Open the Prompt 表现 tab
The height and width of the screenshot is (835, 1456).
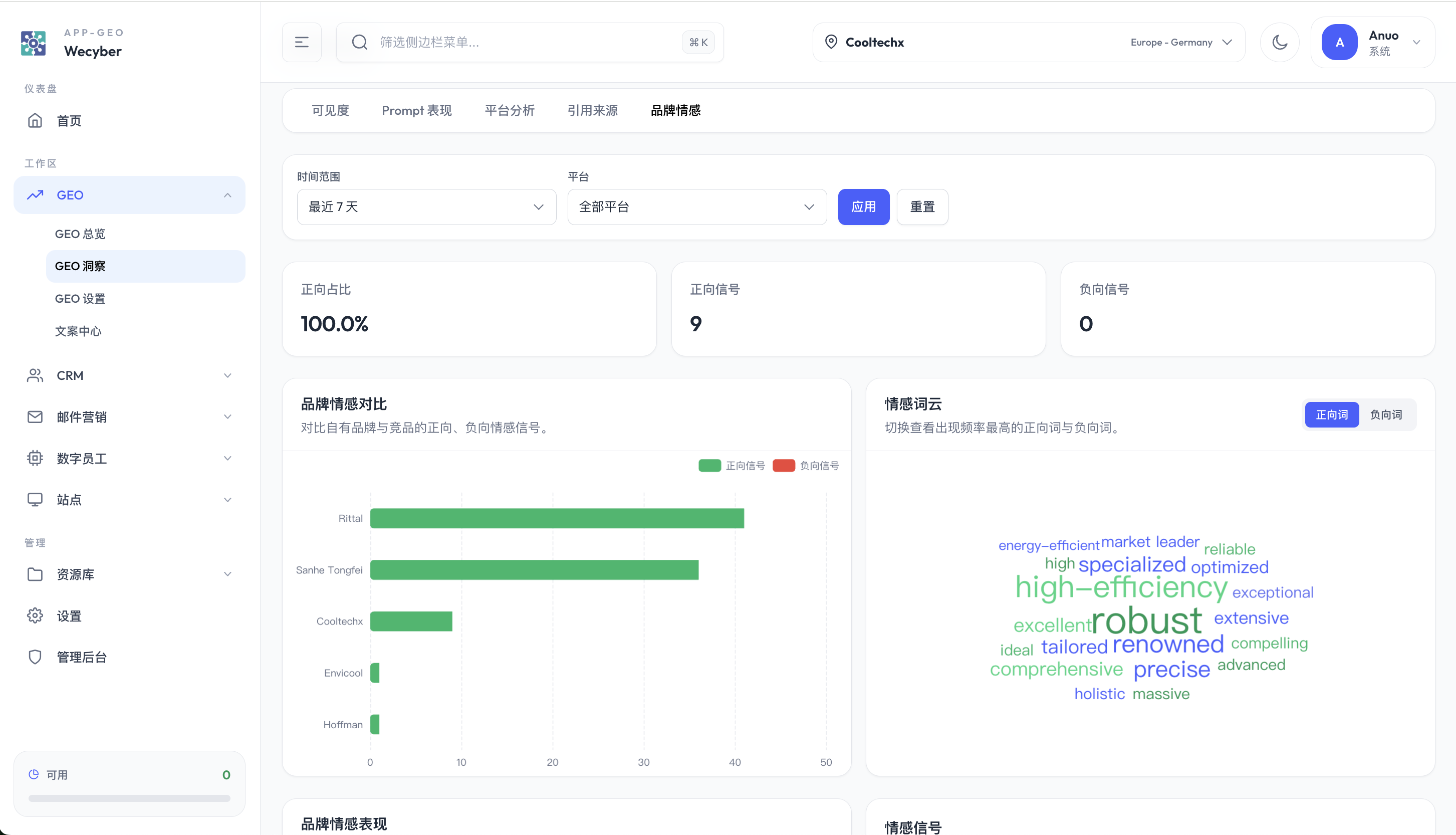(417, 111)
